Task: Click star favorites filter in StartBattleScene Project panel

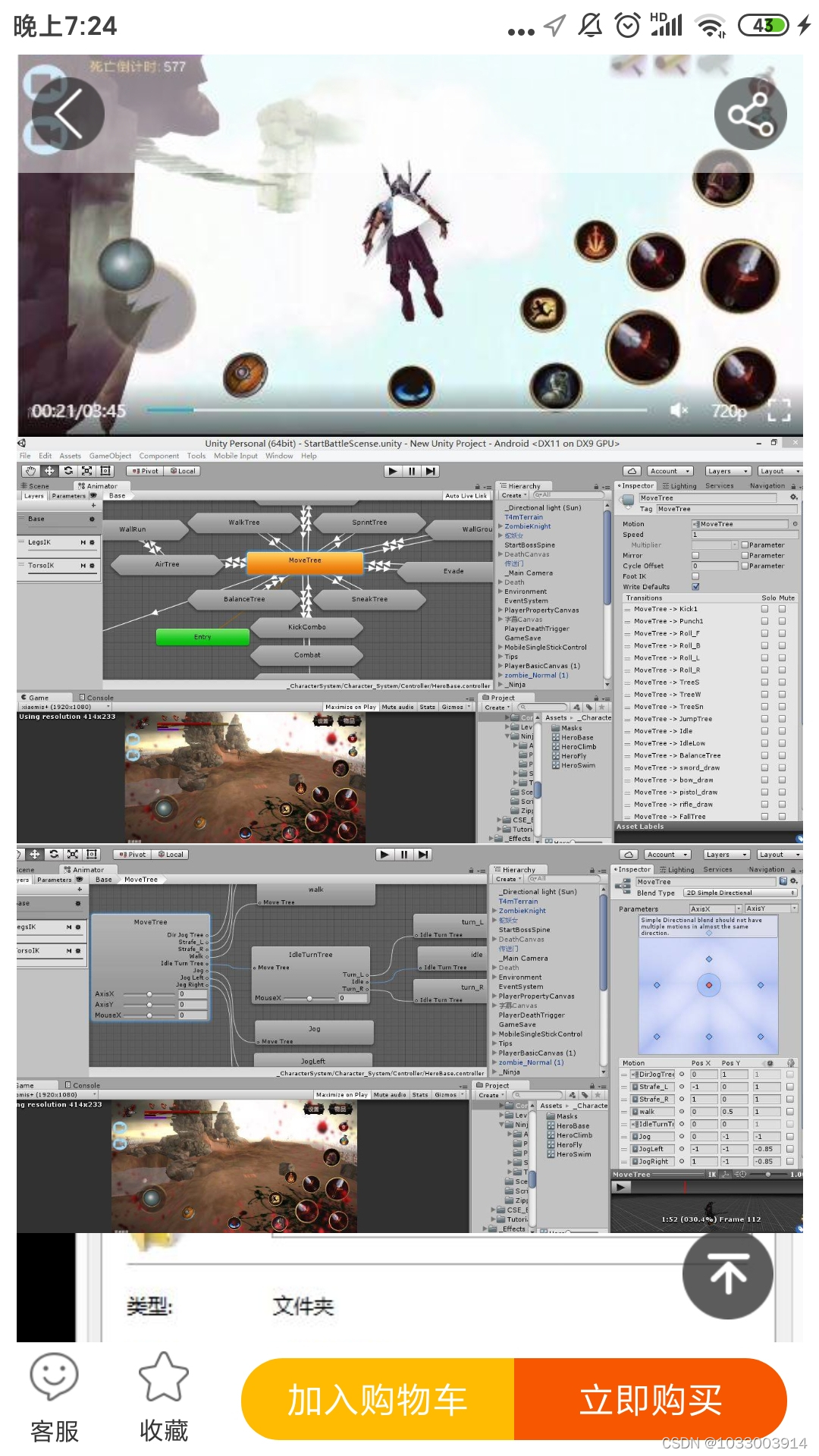Action: pyautogui.click(x=601, y=708)
